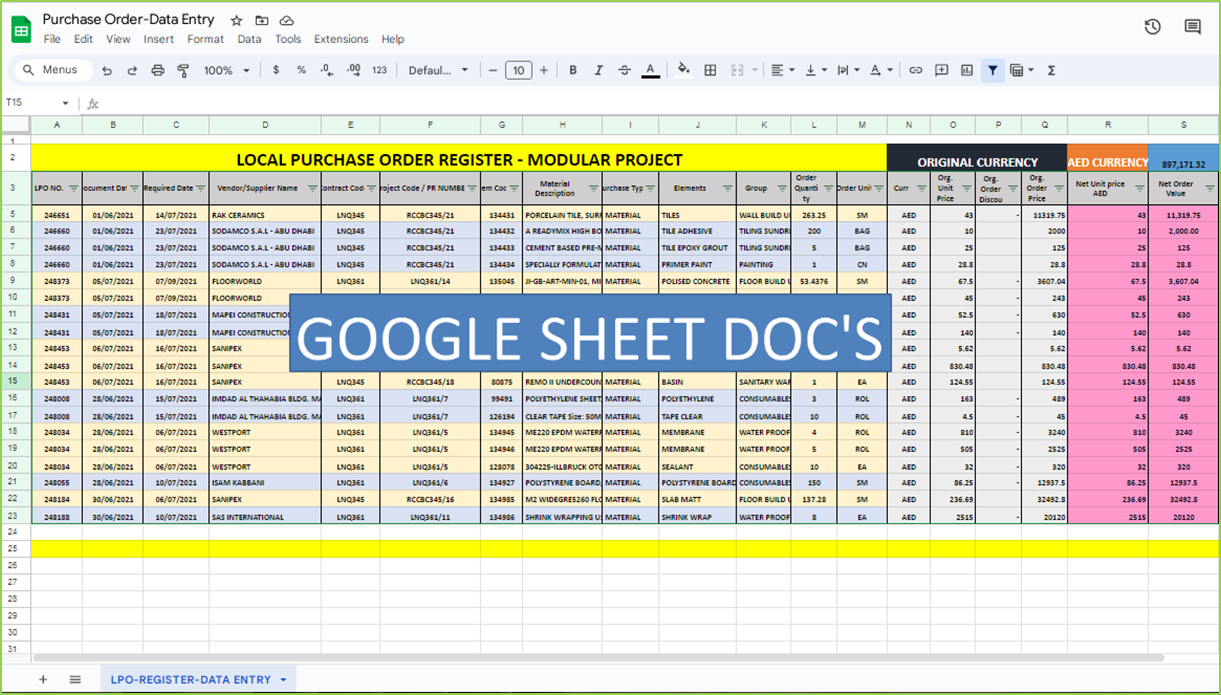Format as currency with dollar icon

[x=276, y=70]
